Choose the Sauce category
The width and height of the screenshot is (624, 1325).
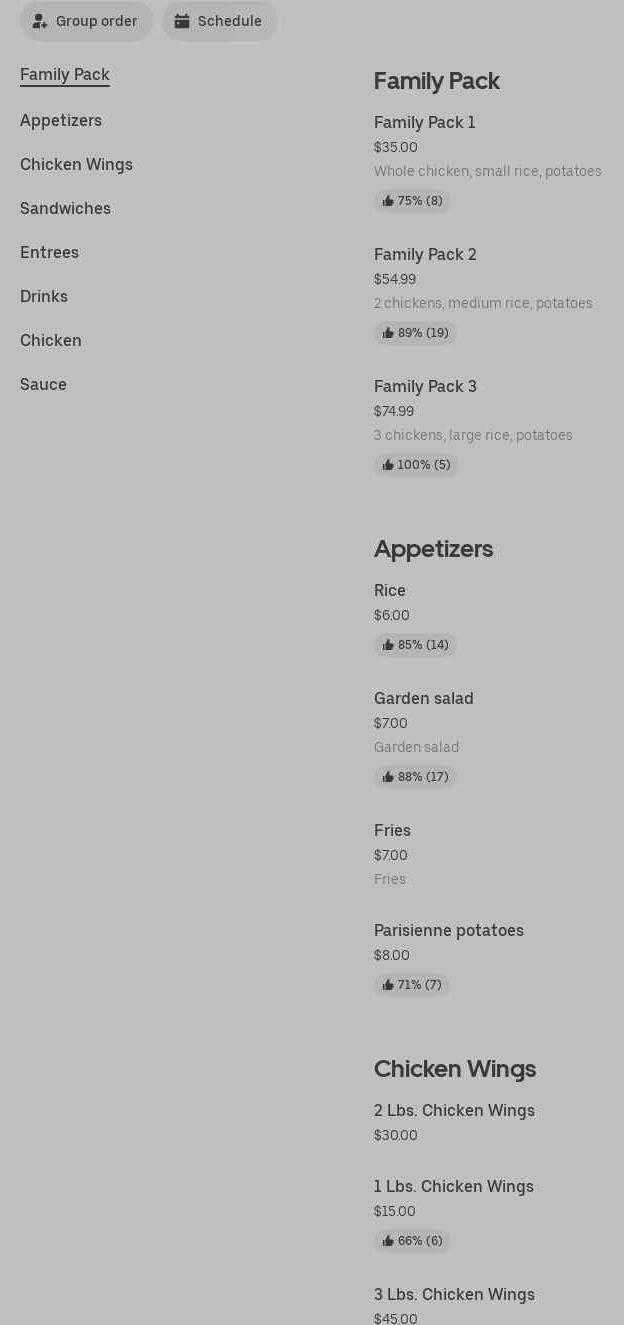pyautogui.click(x=43, y=385)
